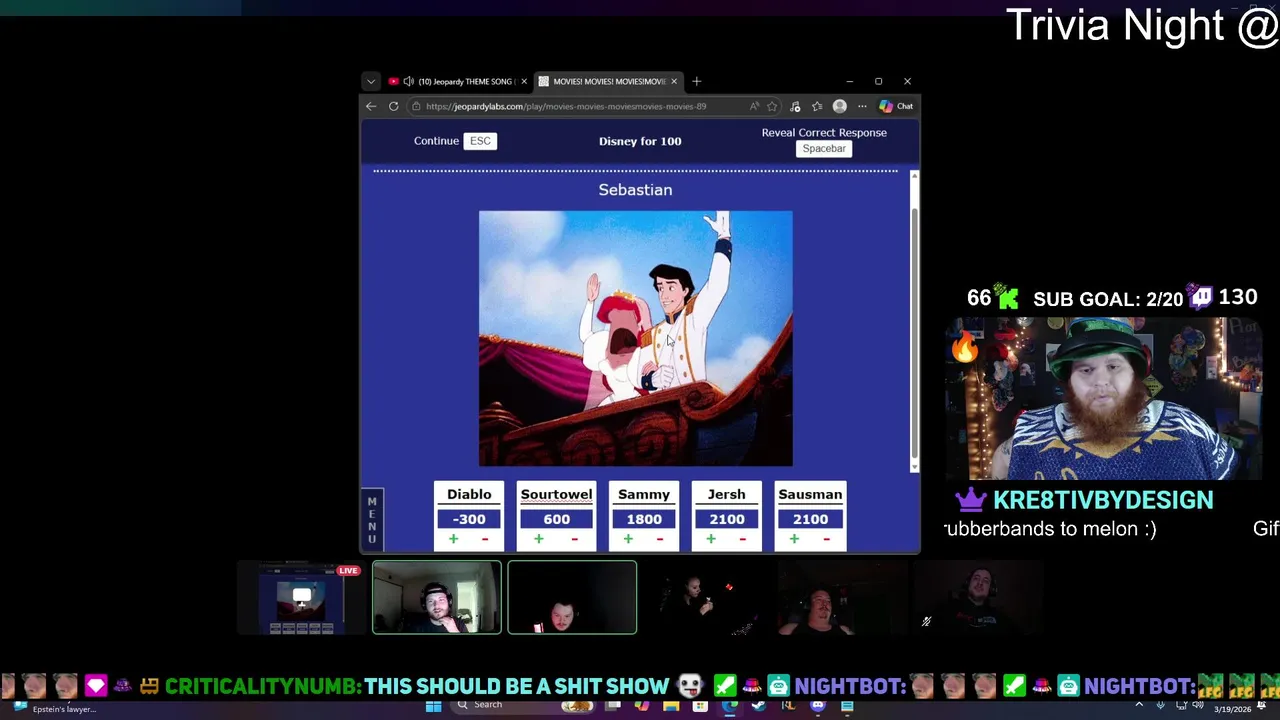This screenshot has height=720, width=1280.
Task: Reload the page with refresh icon
Action: click(394, 106)
